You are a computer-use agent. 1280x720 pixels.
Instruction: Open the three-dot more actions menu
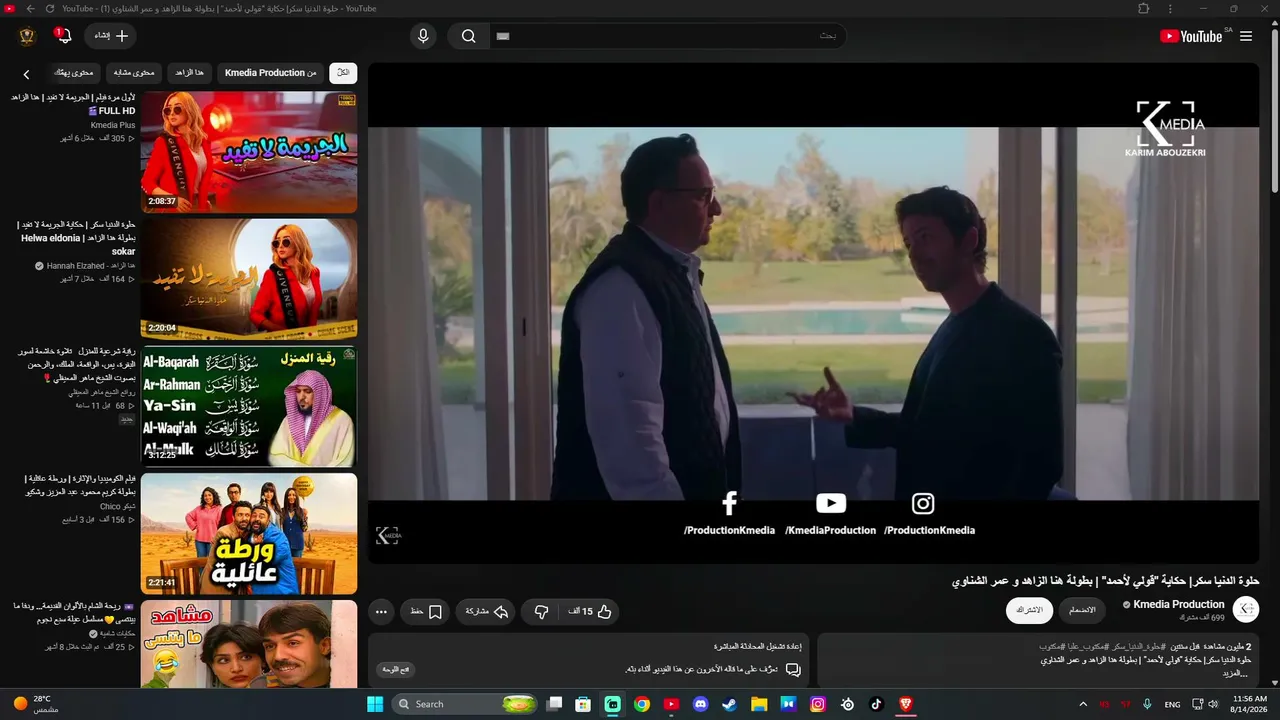[381, 611]
